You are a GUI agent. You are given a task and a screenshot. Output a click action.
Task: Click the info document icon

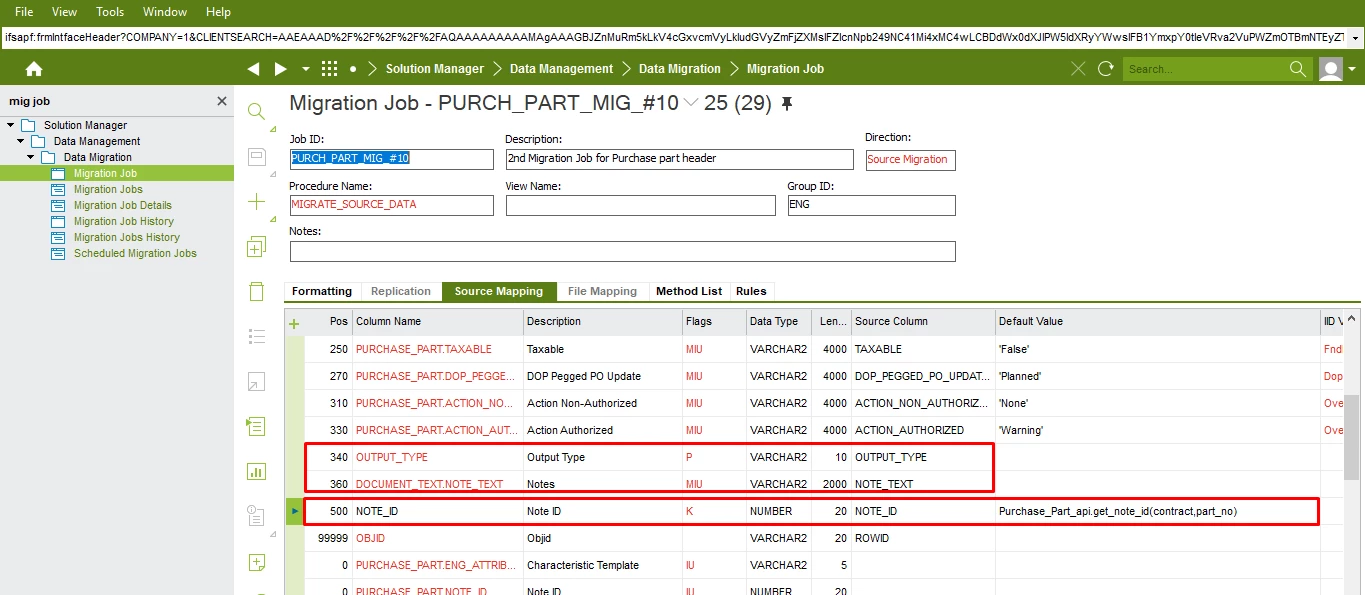pos(257,516)
